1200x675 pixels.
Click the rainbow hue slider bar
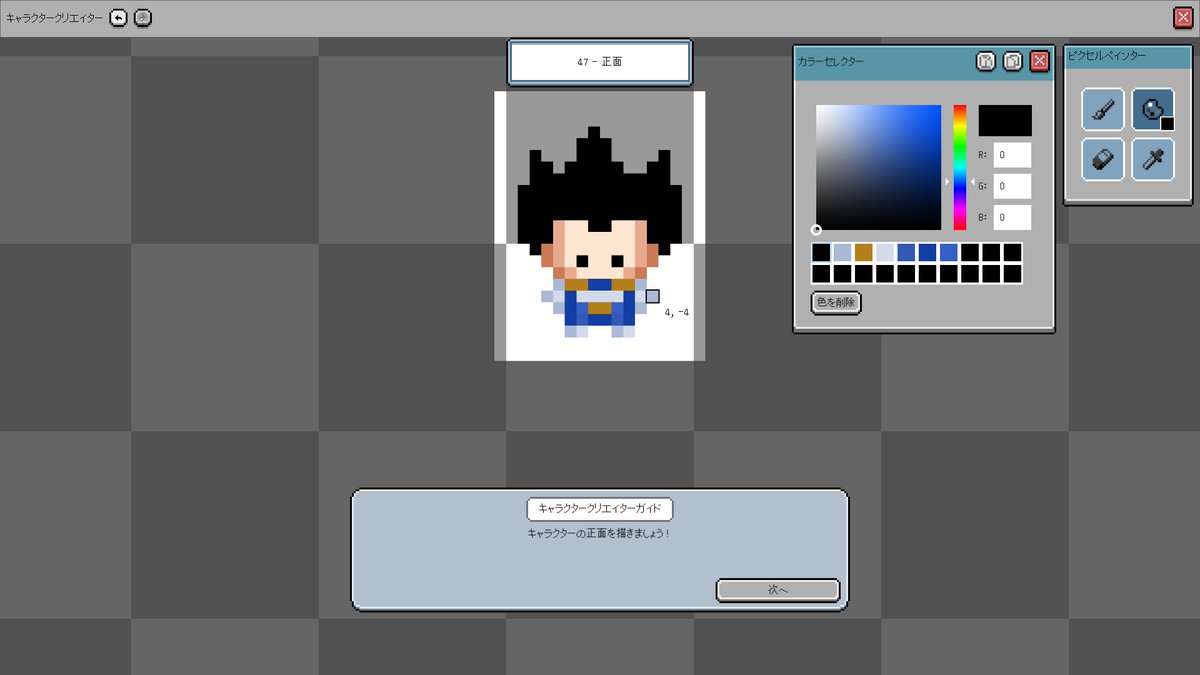(960, 167)
